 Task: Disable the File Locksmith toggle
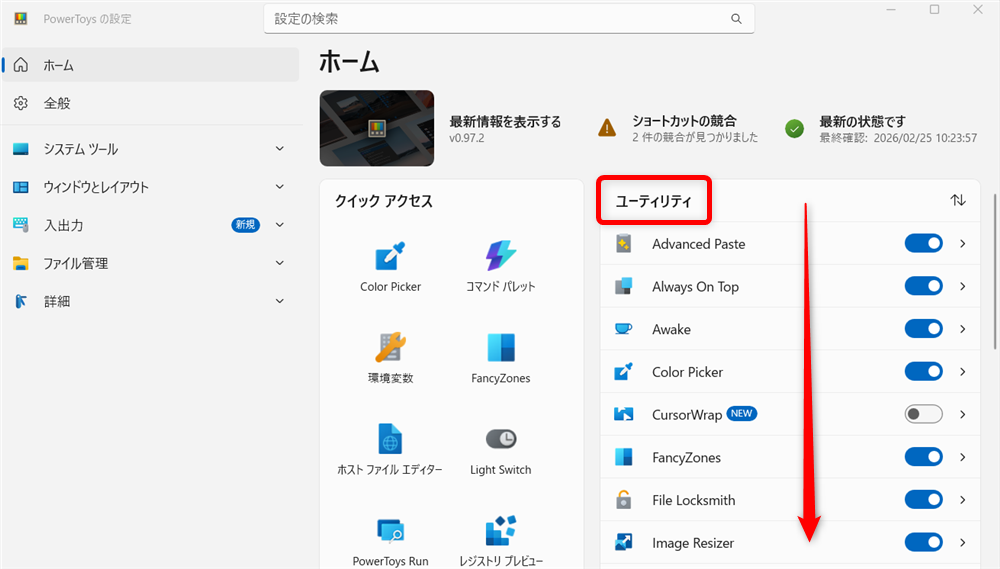tap(923, 500)
